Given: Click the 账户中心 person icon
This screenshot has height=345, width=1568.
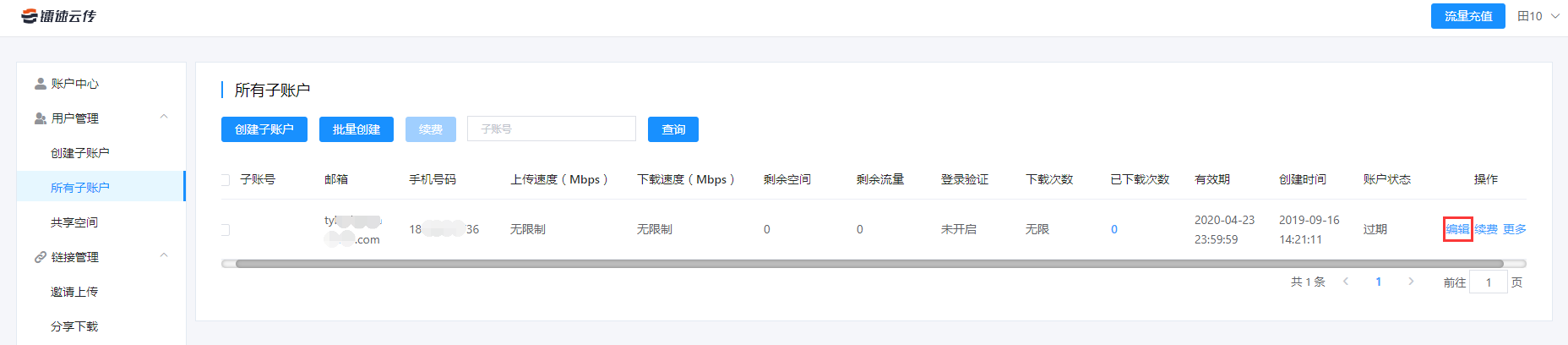Looking at the screenshot, I should pos(40,84).
